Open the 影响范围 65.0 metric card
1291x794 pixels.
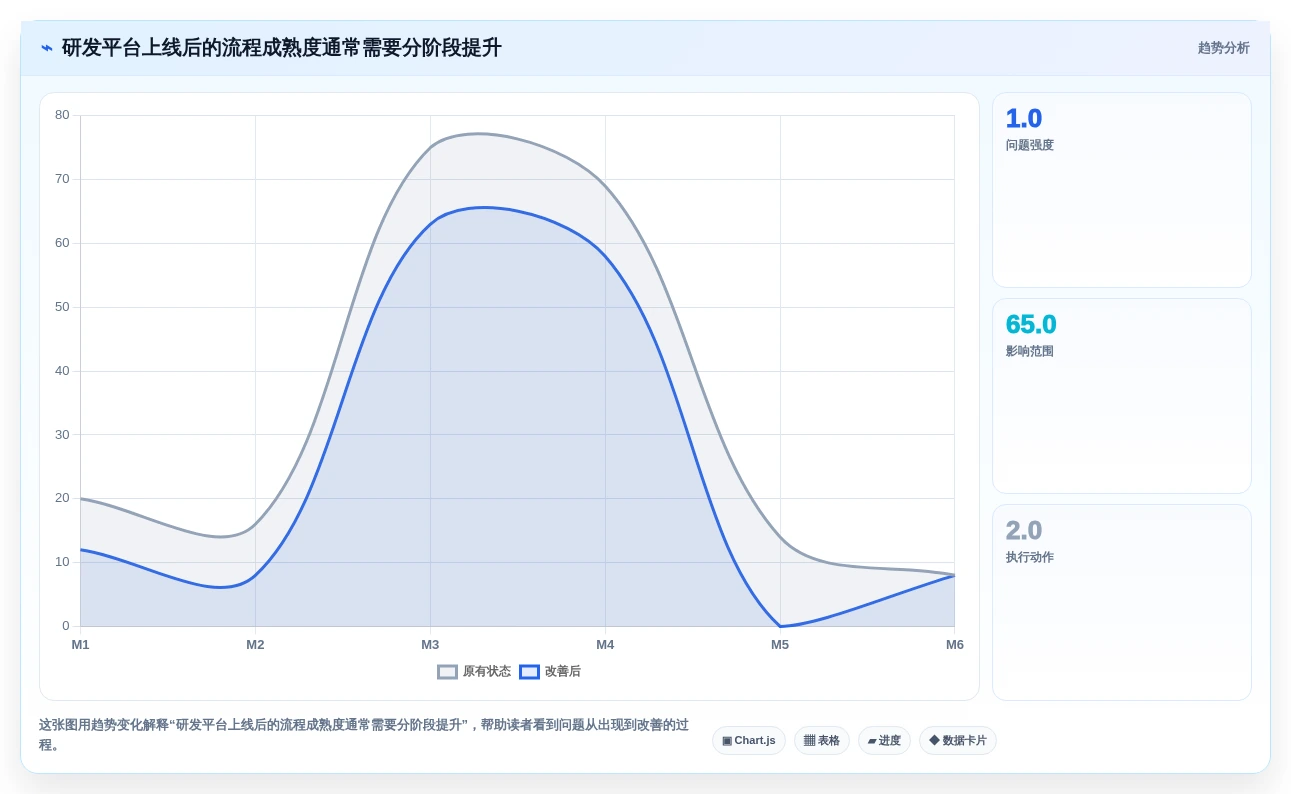pyautogui.click(x=1121, y=396)
